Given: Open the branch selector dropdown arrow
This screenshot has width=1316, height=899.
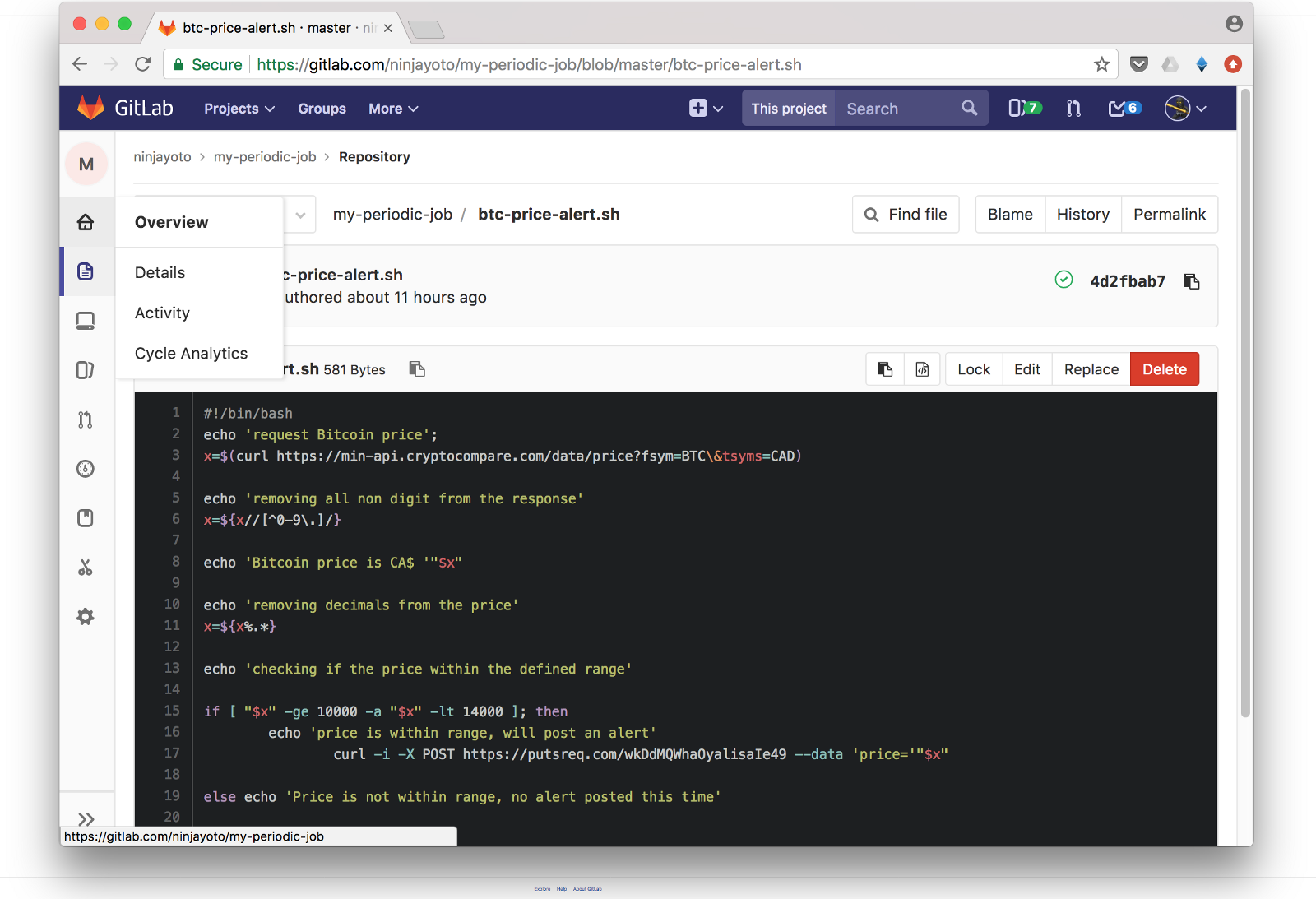Looking at the screenshot, I should [301, 215].
